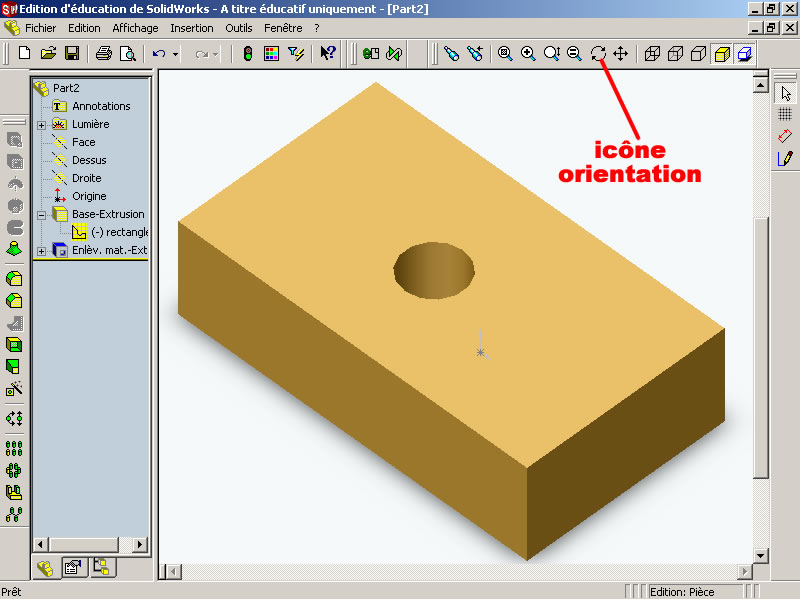Image resolution: width=800 pixels, height=600 pixels.
Task: Open the Edit Color palette icon
Action: tap(271, 53)
